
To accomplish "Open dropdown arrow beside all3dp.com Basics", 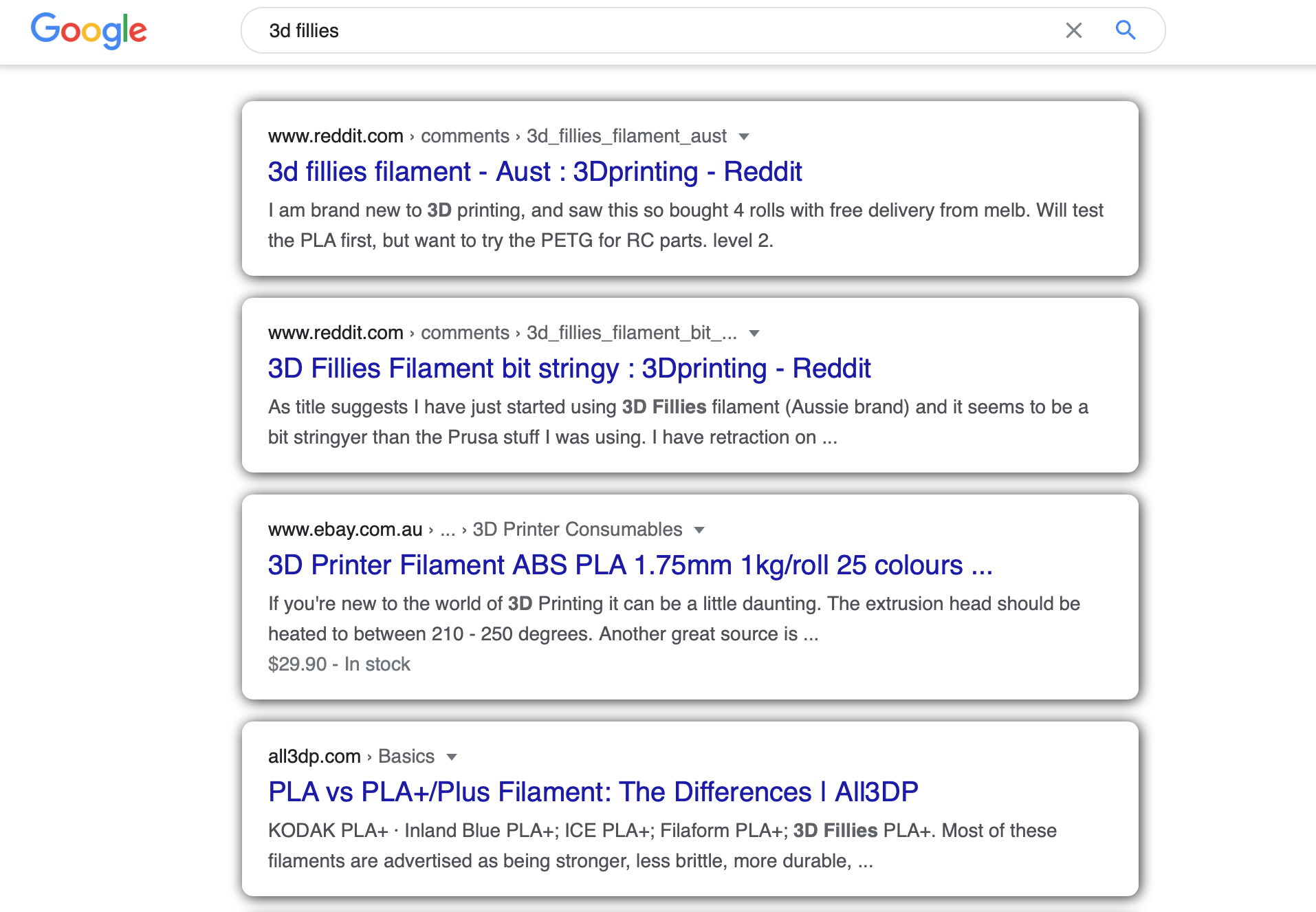I will point(452,757).
